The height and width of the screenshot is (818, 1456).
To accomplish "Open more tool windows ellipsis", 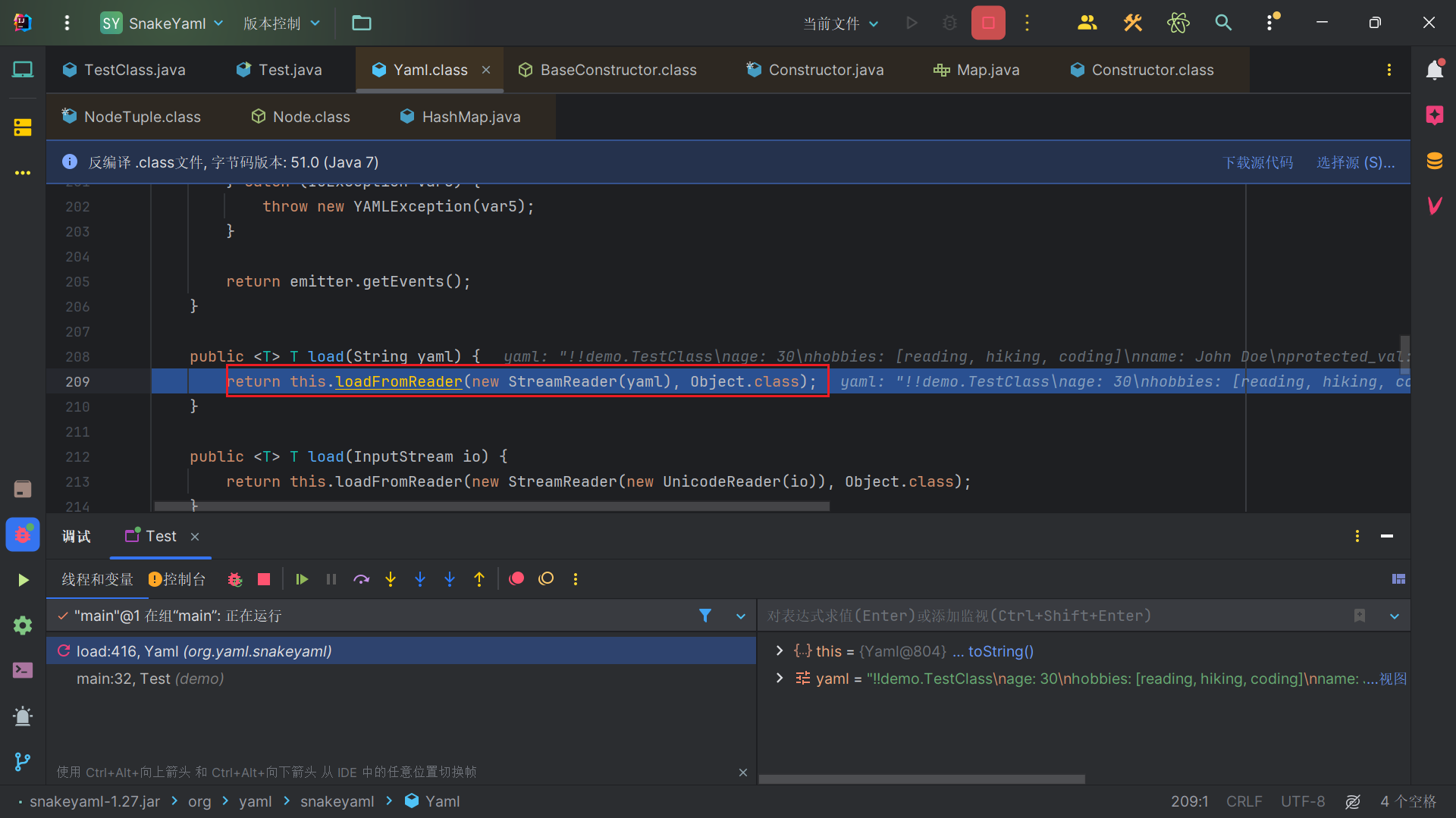I will (x=23, y=173).
